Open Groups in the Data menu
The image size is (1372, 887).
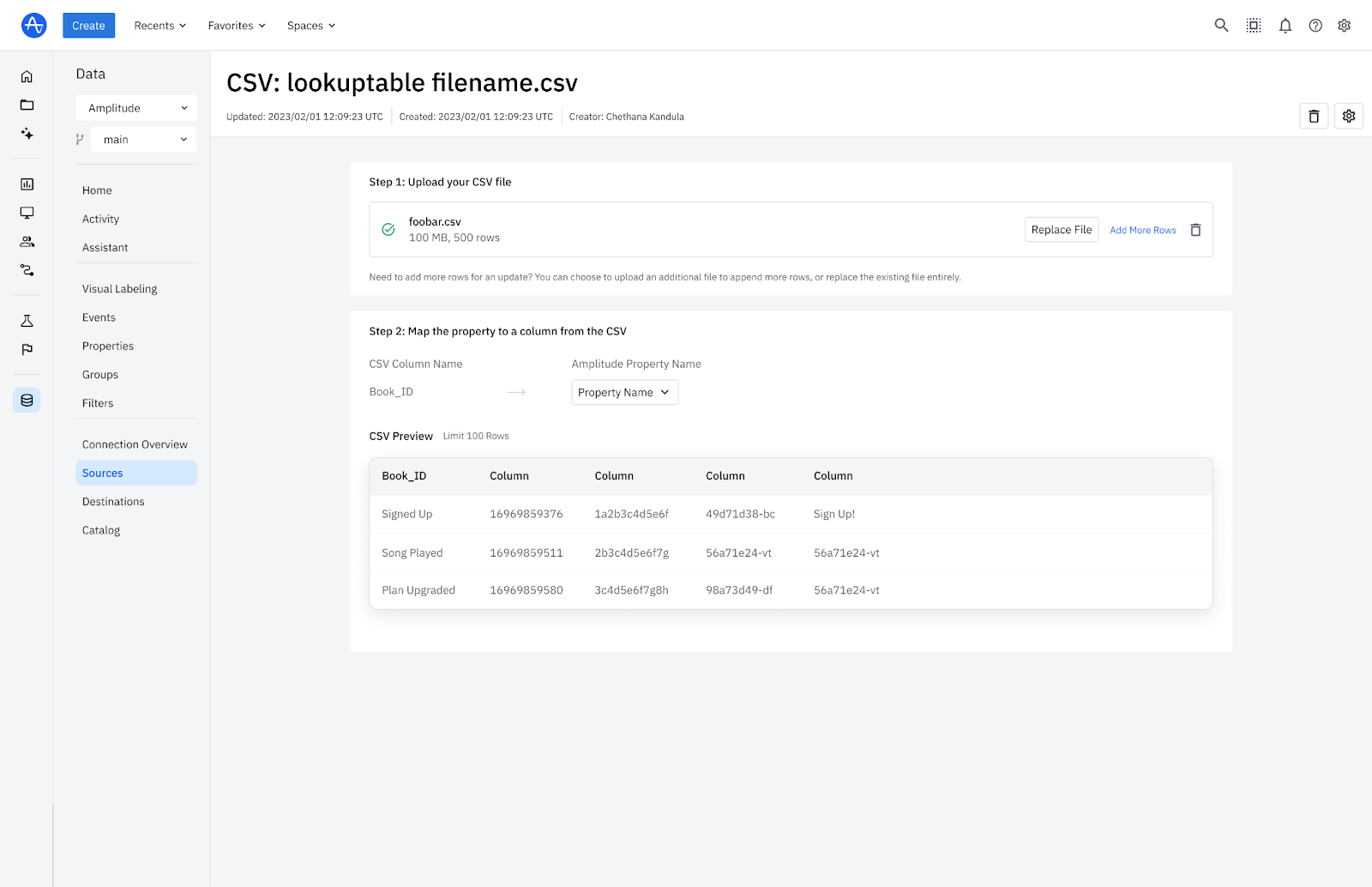100,374
